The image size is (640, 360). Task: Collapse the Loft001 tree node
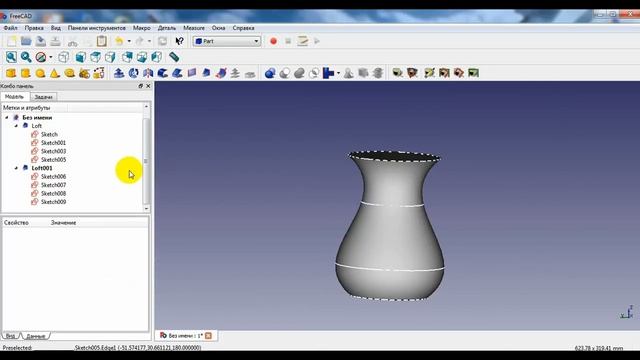16,168
